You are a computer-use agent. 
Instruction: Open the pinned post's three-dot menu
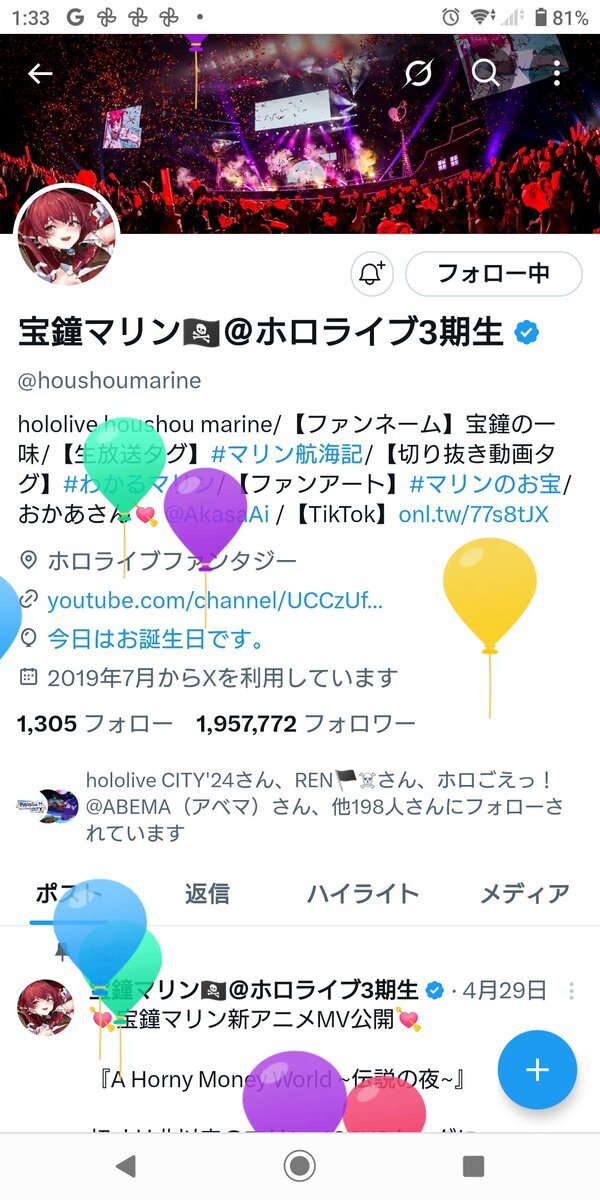(x=572, y=991)
